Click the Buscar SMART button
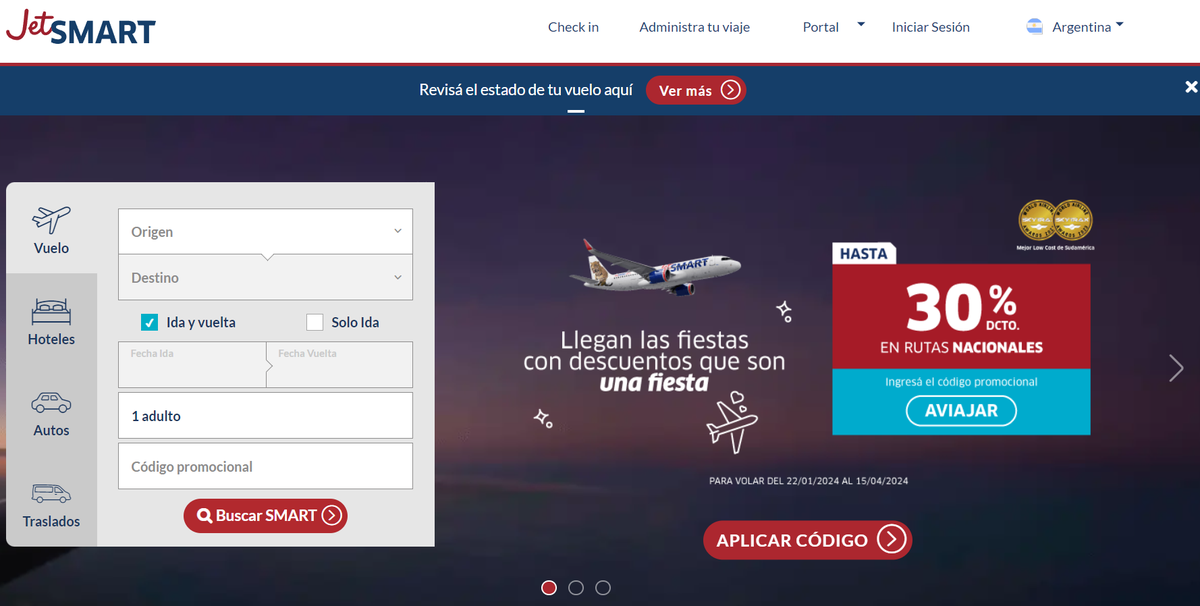1200x606 pixels. click(265, 516)
